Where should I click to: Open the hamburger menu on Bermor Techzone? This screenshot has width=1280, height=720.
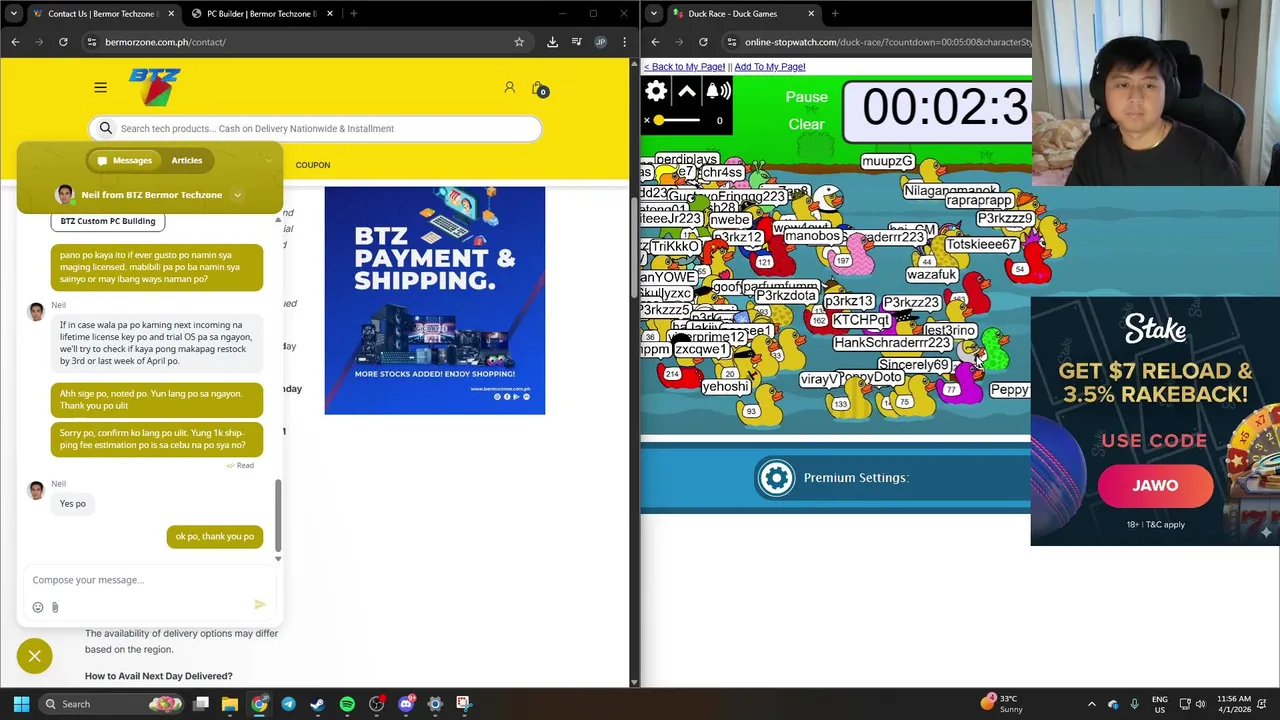point(100,88)
